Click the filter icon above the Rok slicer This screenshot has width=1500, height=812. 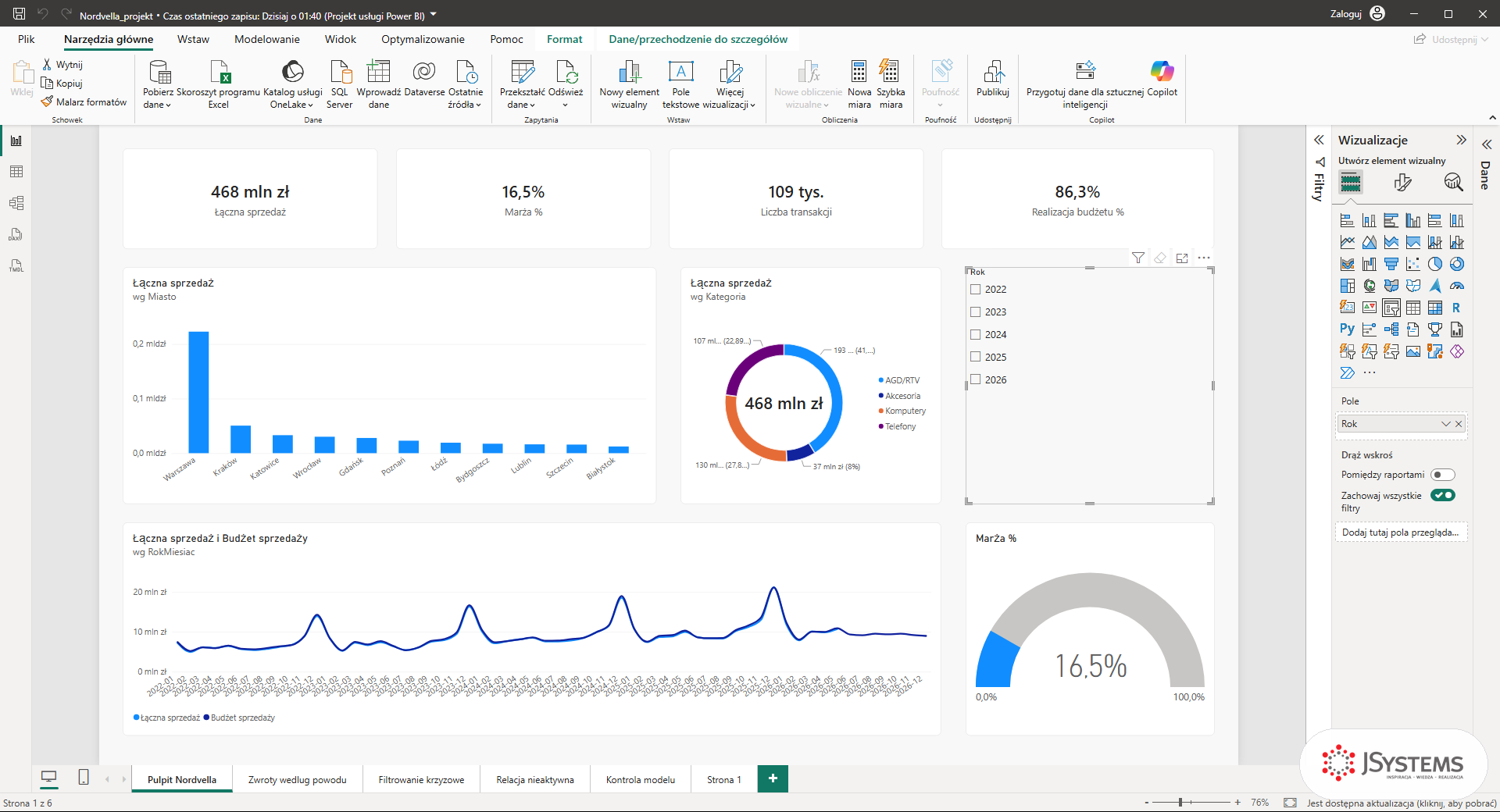(x=1138, y=258)
